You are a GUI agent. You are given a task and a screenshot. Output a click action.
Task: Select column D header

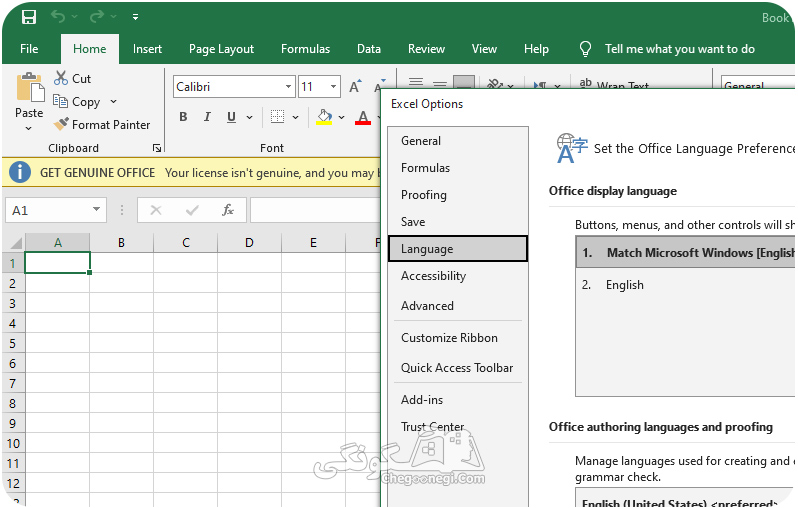[x=249, y=243]
